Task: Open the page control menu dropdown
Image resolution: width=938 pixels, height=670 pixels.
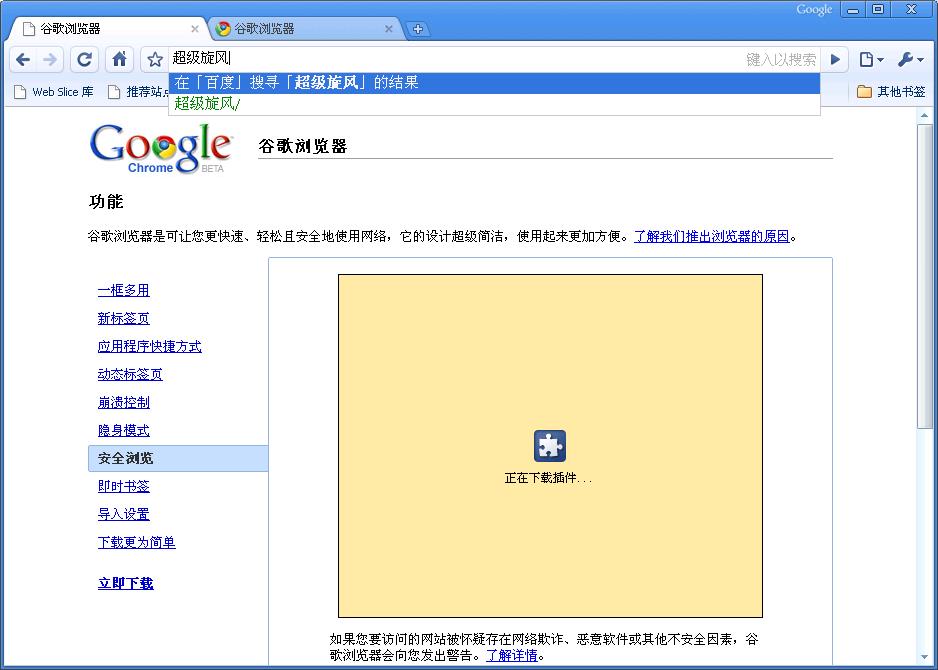Action: tap(871, 59)
